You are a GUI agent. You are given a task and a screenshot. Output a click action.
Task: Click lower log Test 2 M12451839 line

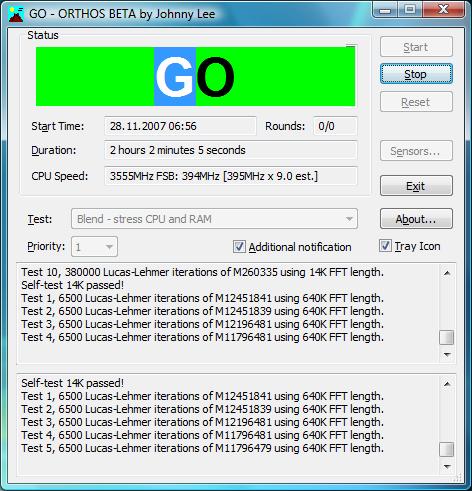202,409
